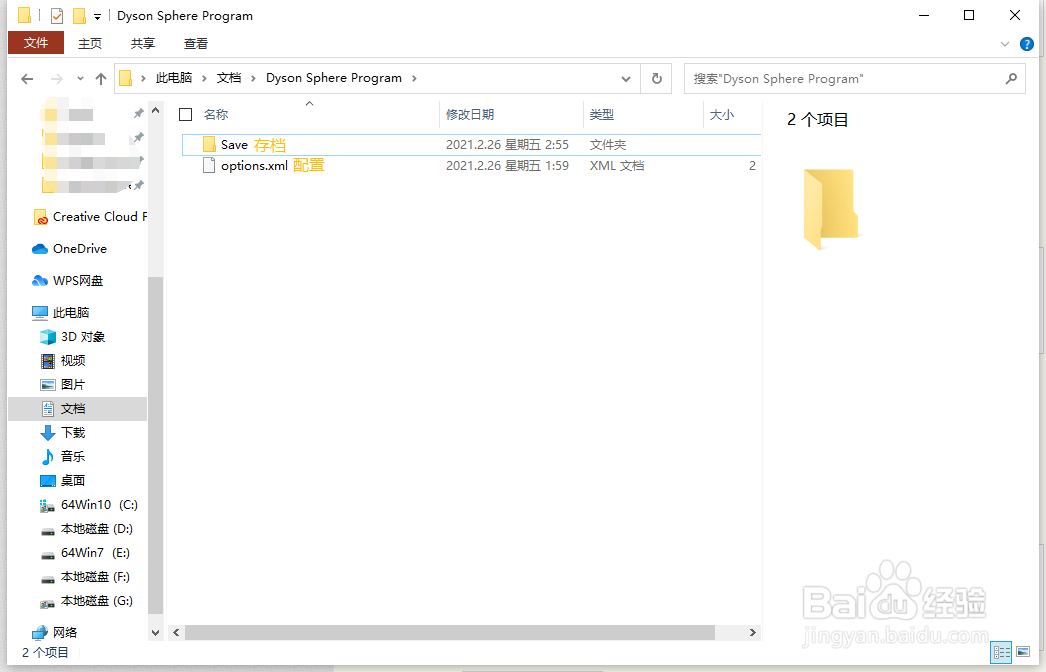Open 本地磁盘 (D:) drive
The image size is (1046, 672).
pyautogui.click(x=87, y=529)
